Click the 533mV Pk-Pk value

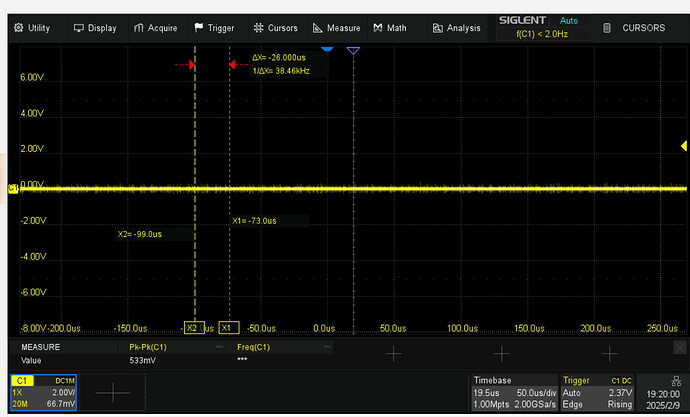[143, 360]
